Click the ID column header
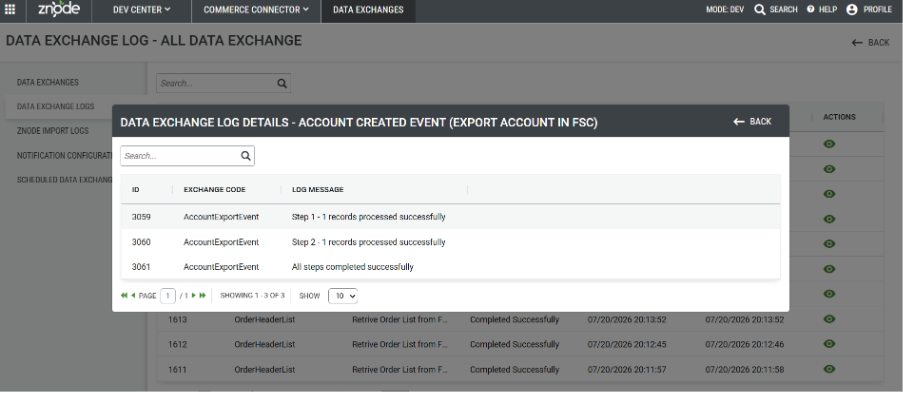 point(136,189)
